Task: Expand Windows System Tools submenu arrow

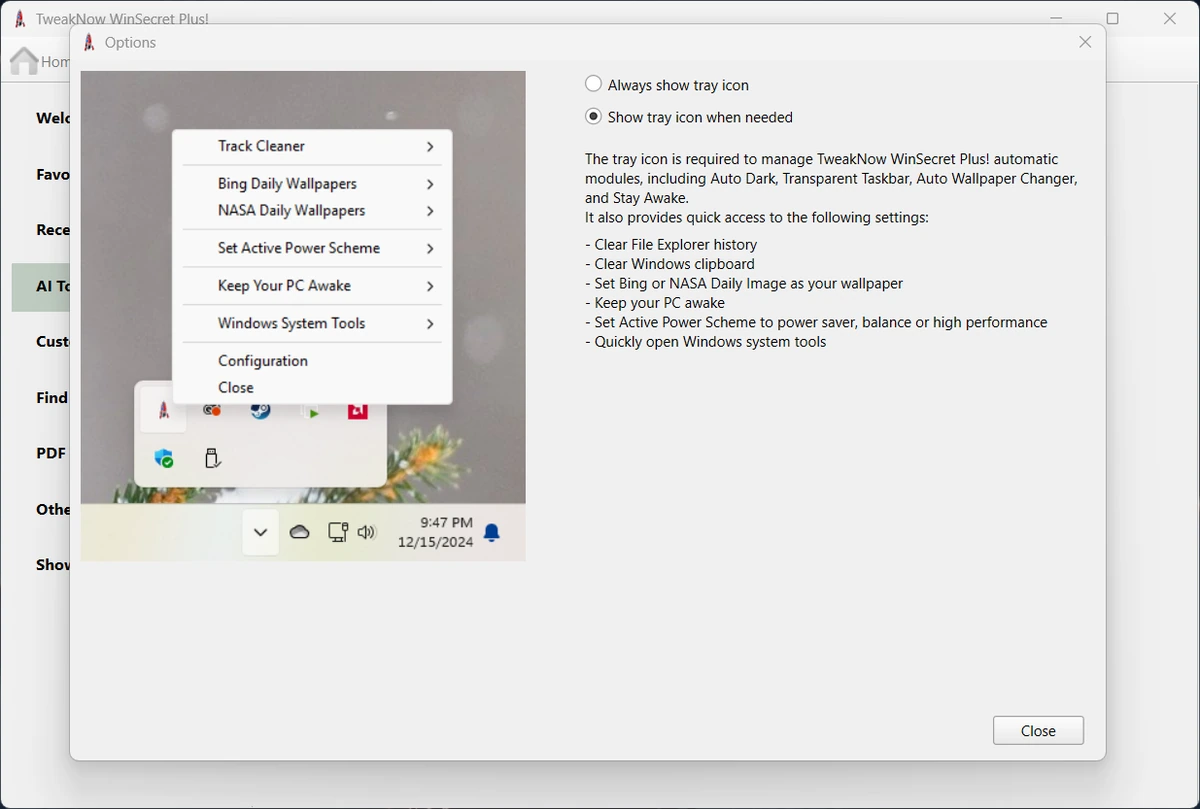Action: click(430, 324)
